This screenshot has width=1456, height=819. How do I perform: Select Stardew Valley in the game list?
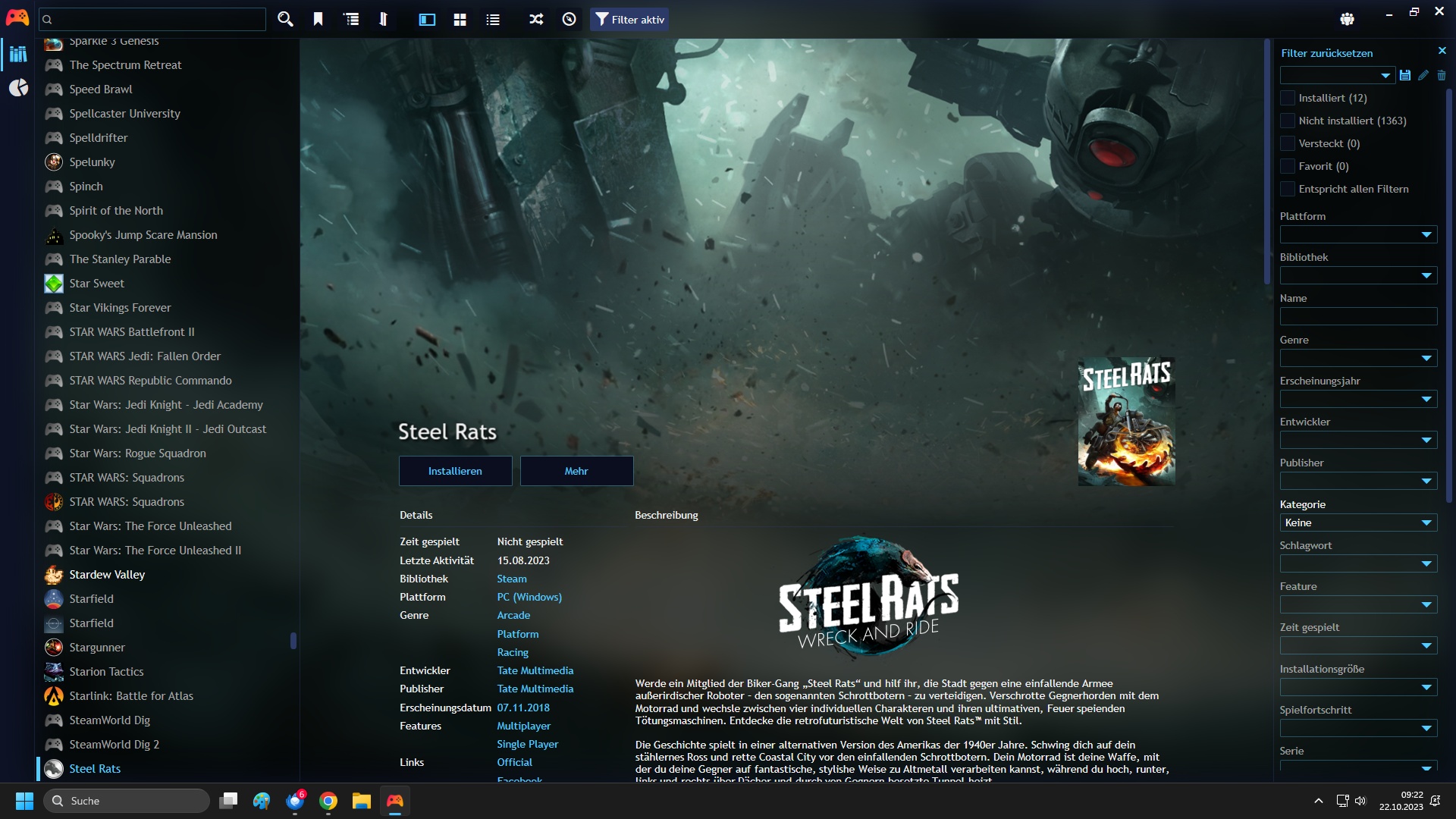106,574
